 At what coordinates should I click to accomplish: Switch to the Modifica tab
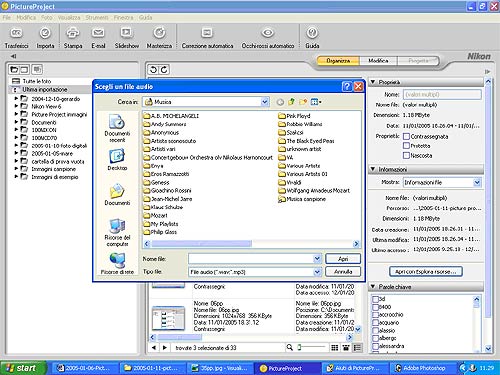[378, 61]
